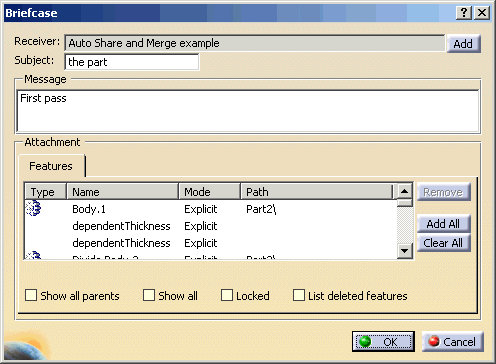Click the Body.1 feature type icon
496x364 pixels.
click(x=33, y=208)
